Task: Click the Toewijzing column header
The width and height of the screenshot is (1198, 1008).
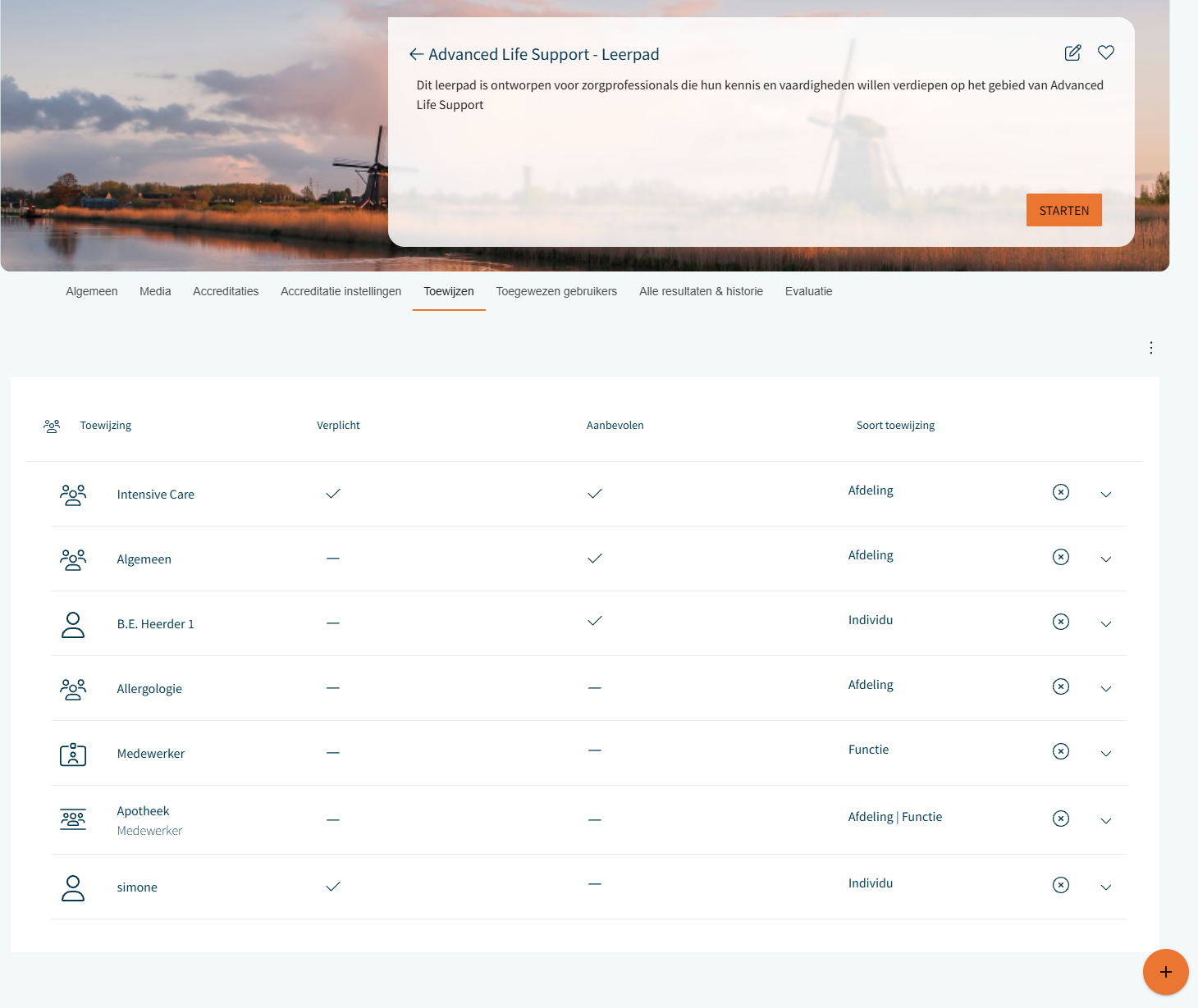Action: pos(105,426)
